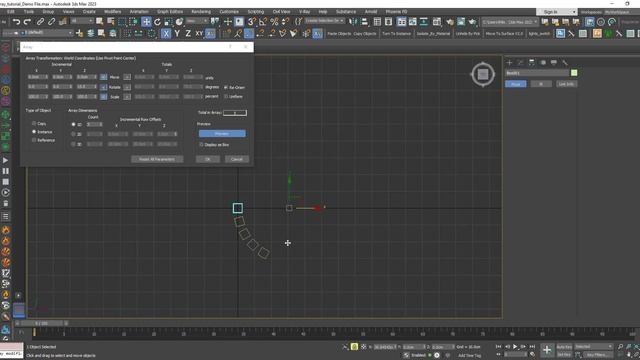This screenshot has height=360, width=640.
Task: Click the Align tool icon
Action: click(x=364, y=22)
